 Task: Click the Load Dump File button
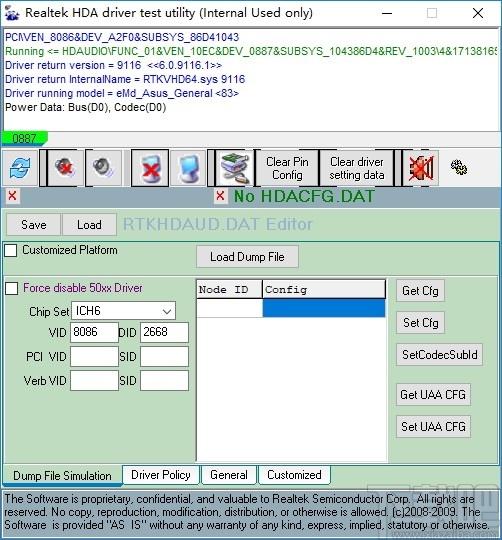247,257
